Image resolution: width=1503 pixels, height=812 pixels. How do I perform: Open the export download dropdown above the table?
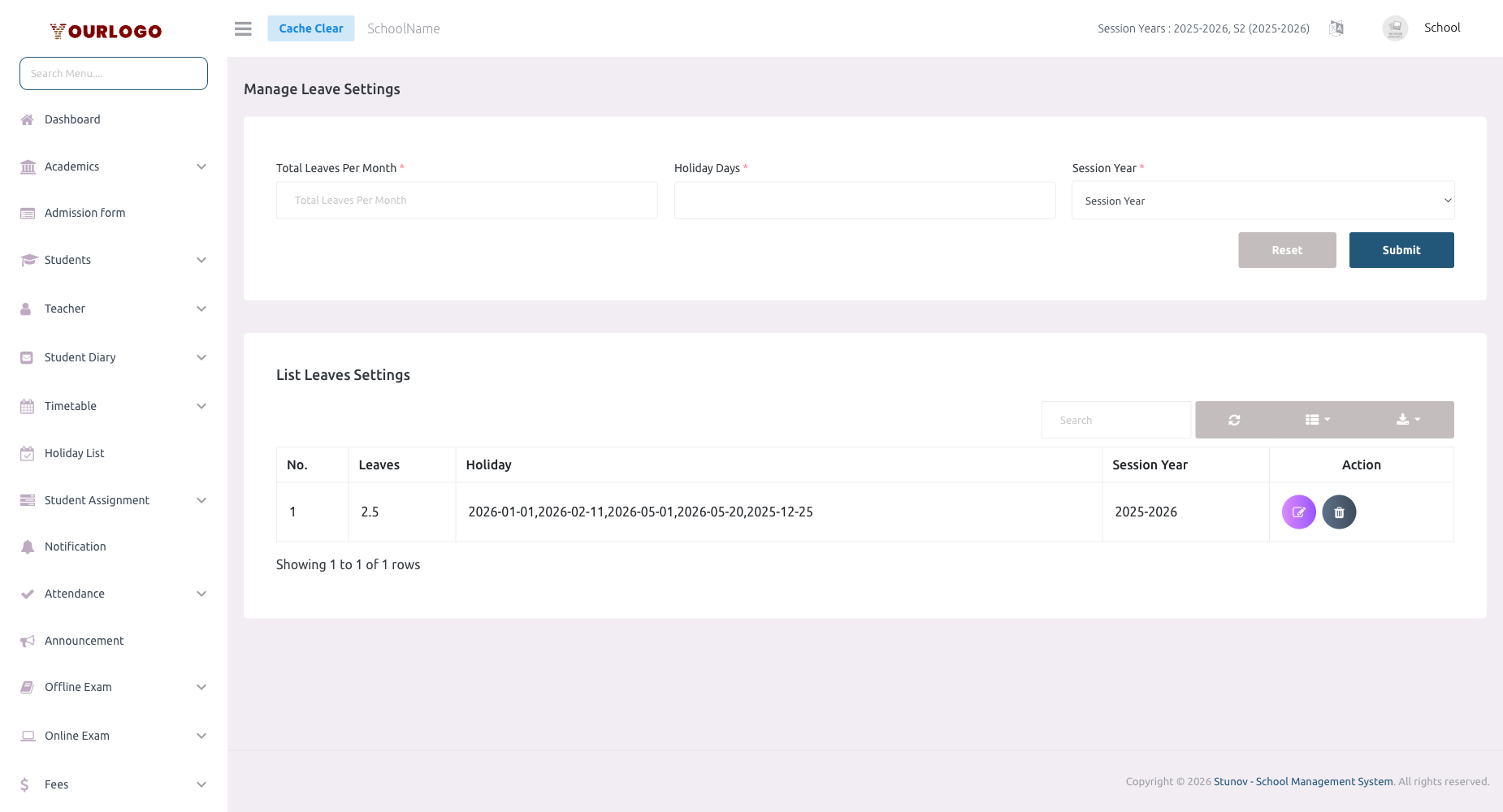click(1408, 420)
